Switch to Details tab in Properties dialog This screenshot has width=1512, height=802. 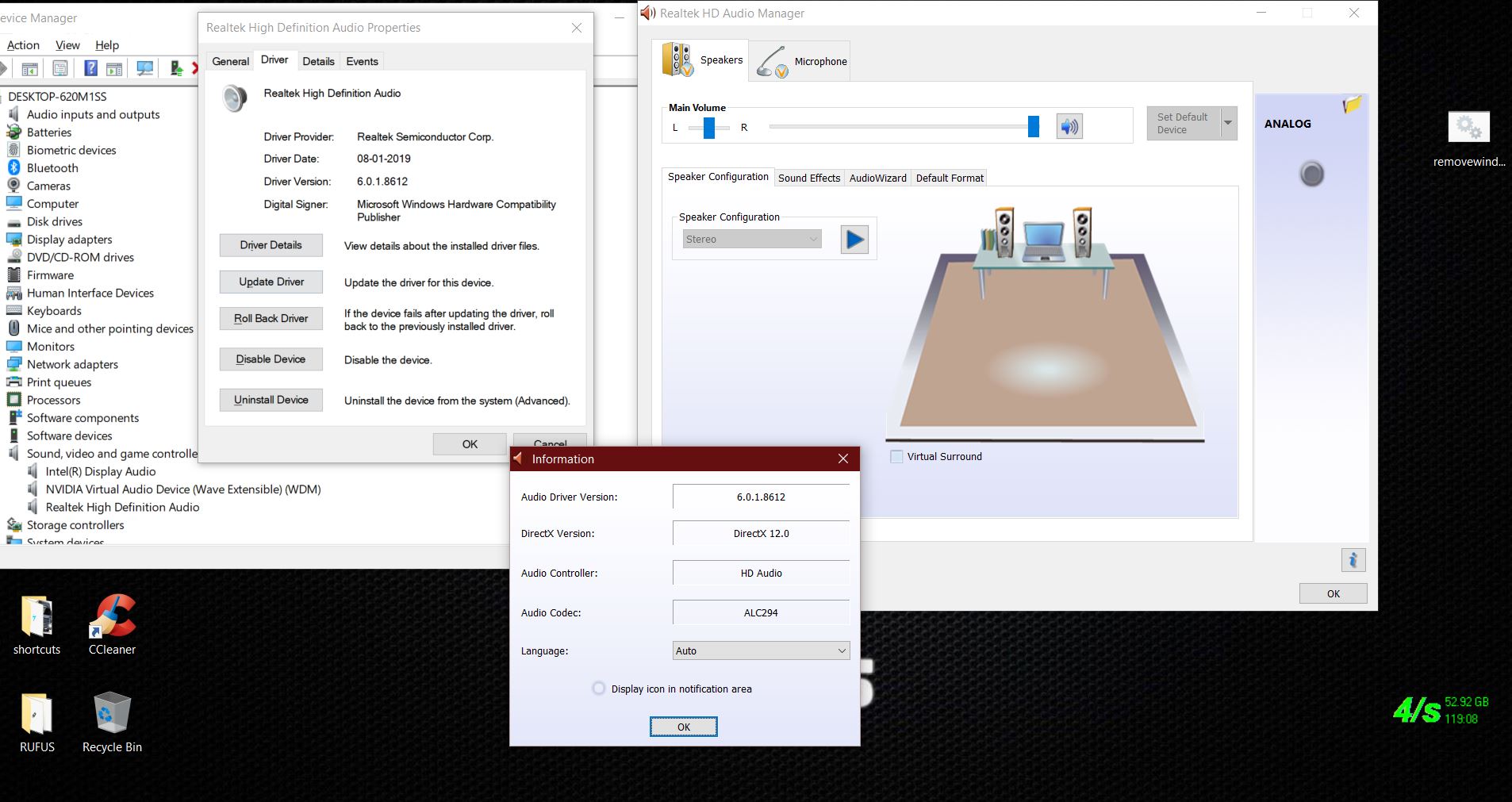point(318,61)
